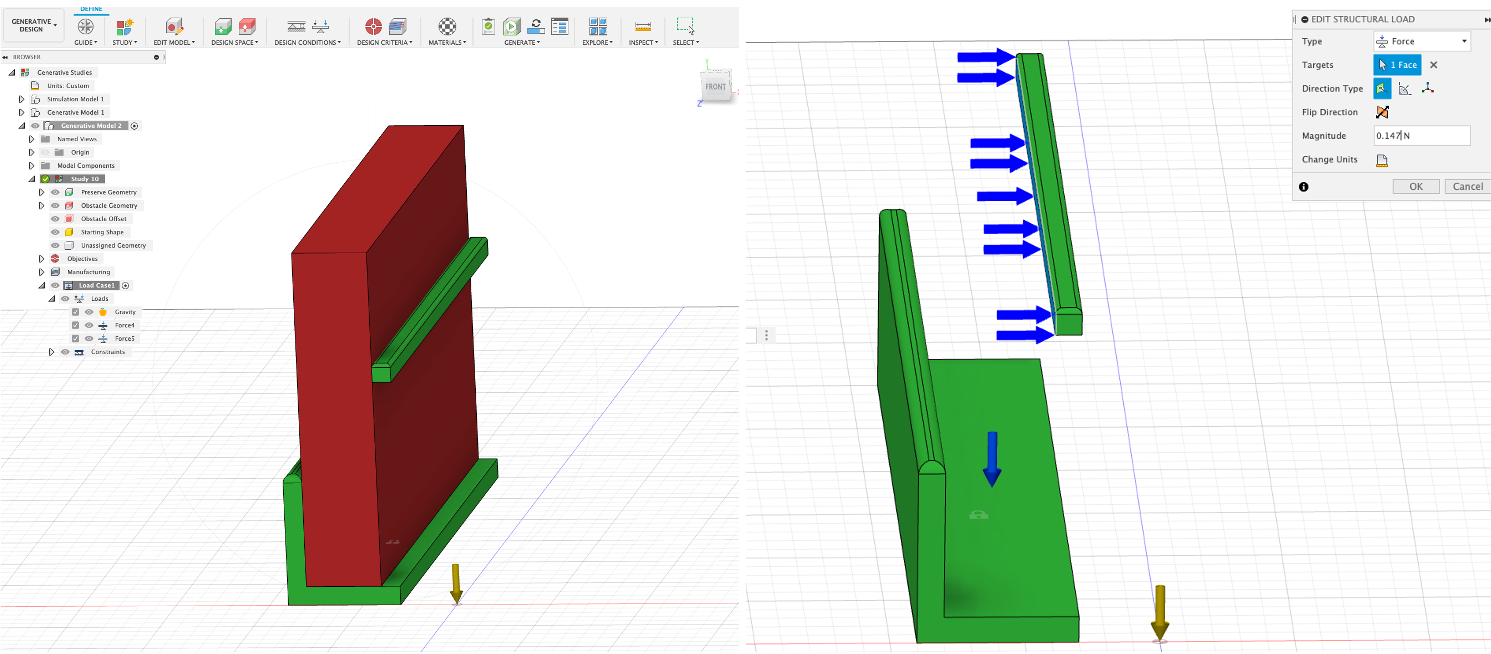Click inside the Magnitude input field
This screenshot has width=1491, height=654.
pos(1420,135)
